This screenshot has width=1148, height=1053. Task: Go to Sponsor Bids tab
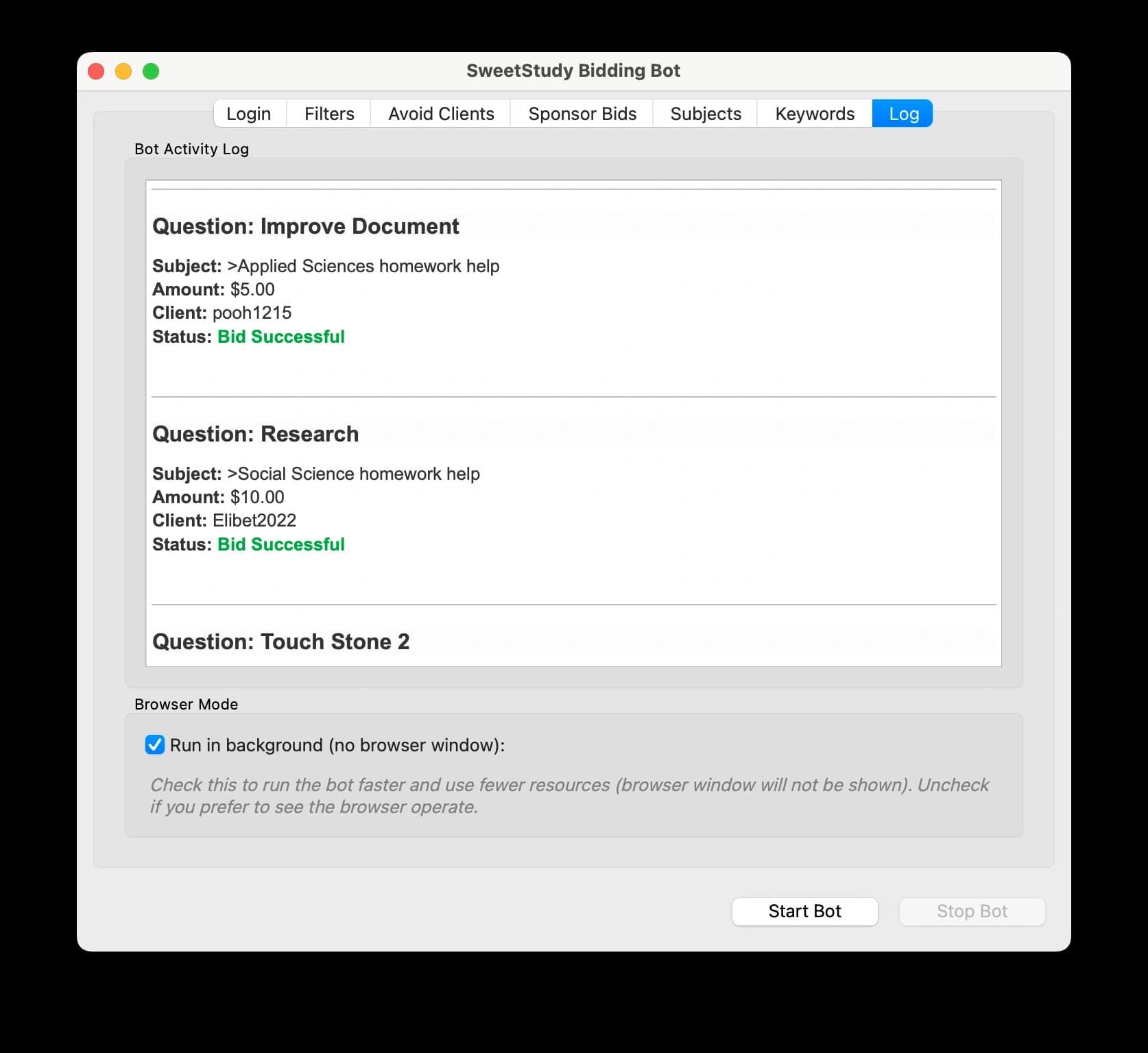click(582, 114)
